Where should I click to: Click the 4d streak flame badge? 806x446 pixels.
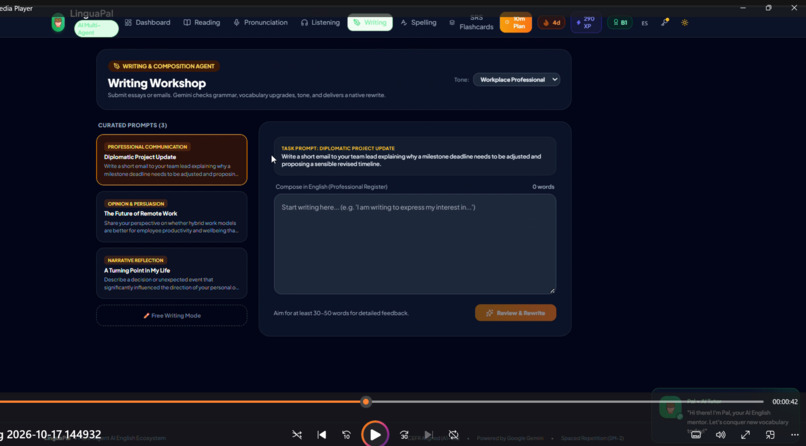coord(552,23)
